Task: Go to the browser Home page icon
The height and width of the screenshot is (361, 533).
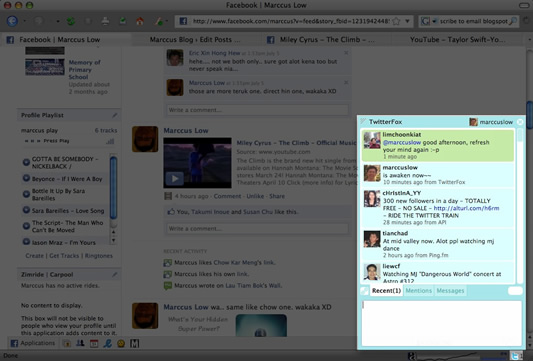Action: point(140,21)
